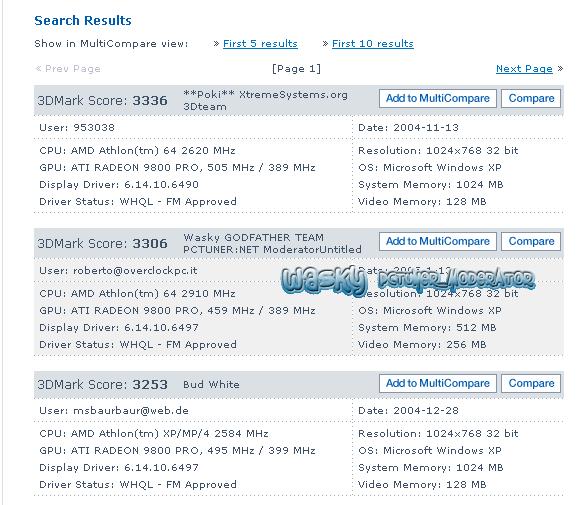This screenshot has height=505, width=585.
Task: Click the **Poki** XtremeSystems.org 3Dteam name
Action: point(265,101)
